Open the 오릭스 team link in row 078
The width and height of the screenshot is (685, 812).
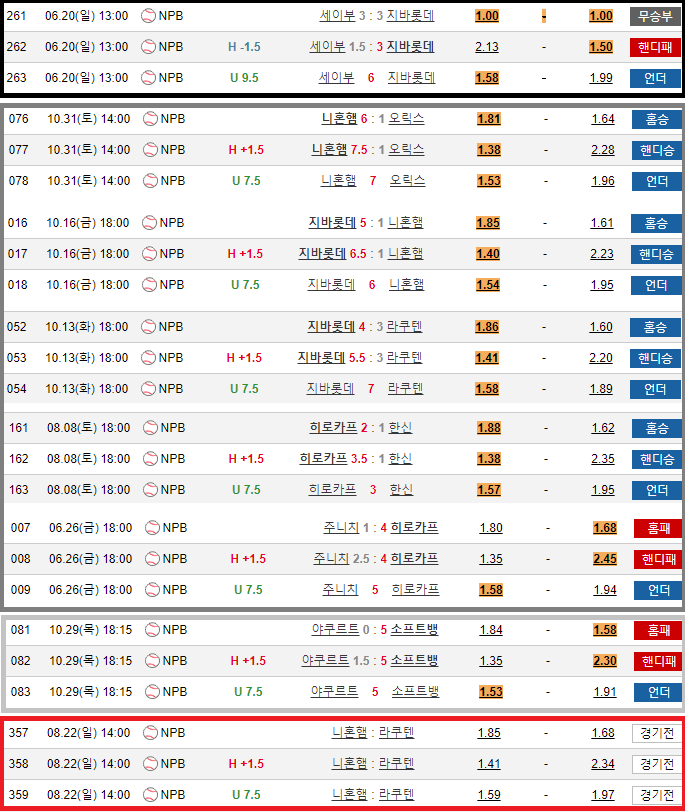click(406, 181)
